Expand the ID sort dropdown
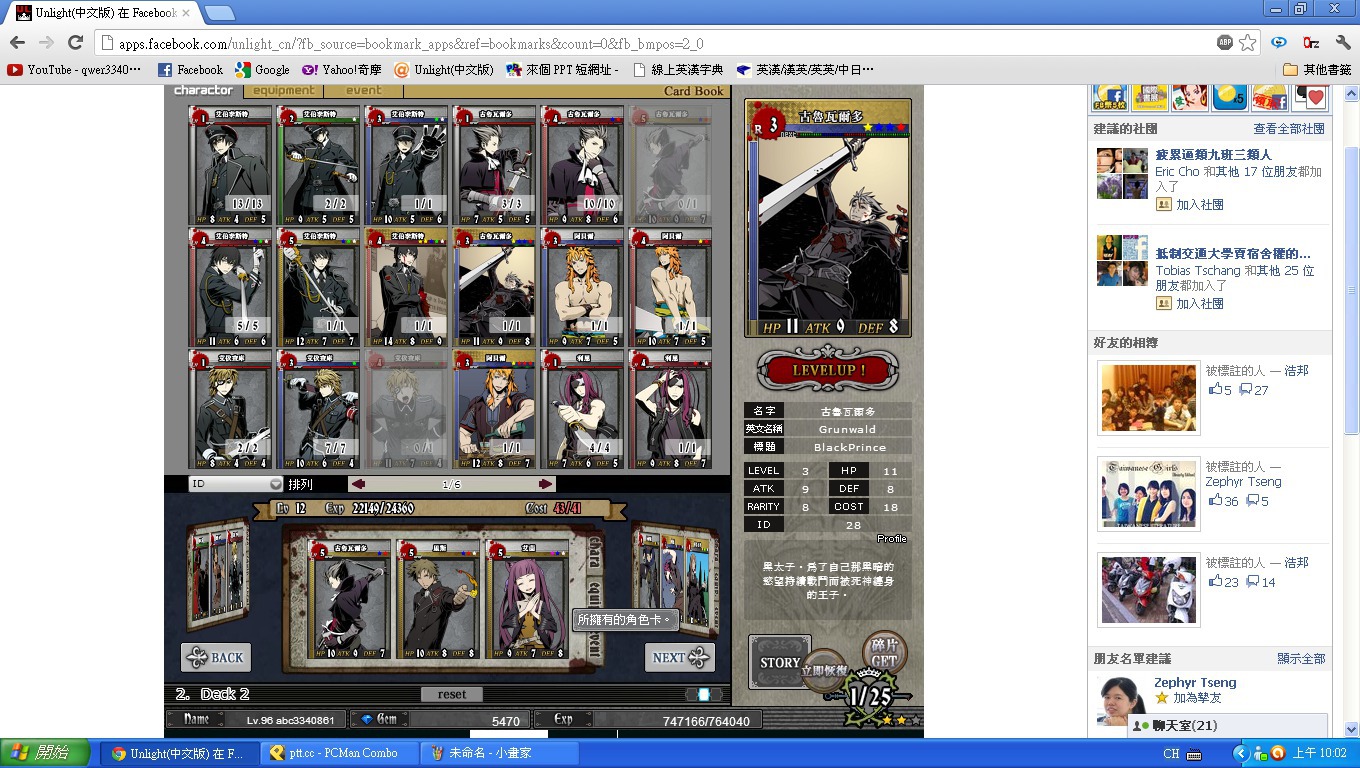Screen dimensions: 1360x768 (x=237, y=484)
